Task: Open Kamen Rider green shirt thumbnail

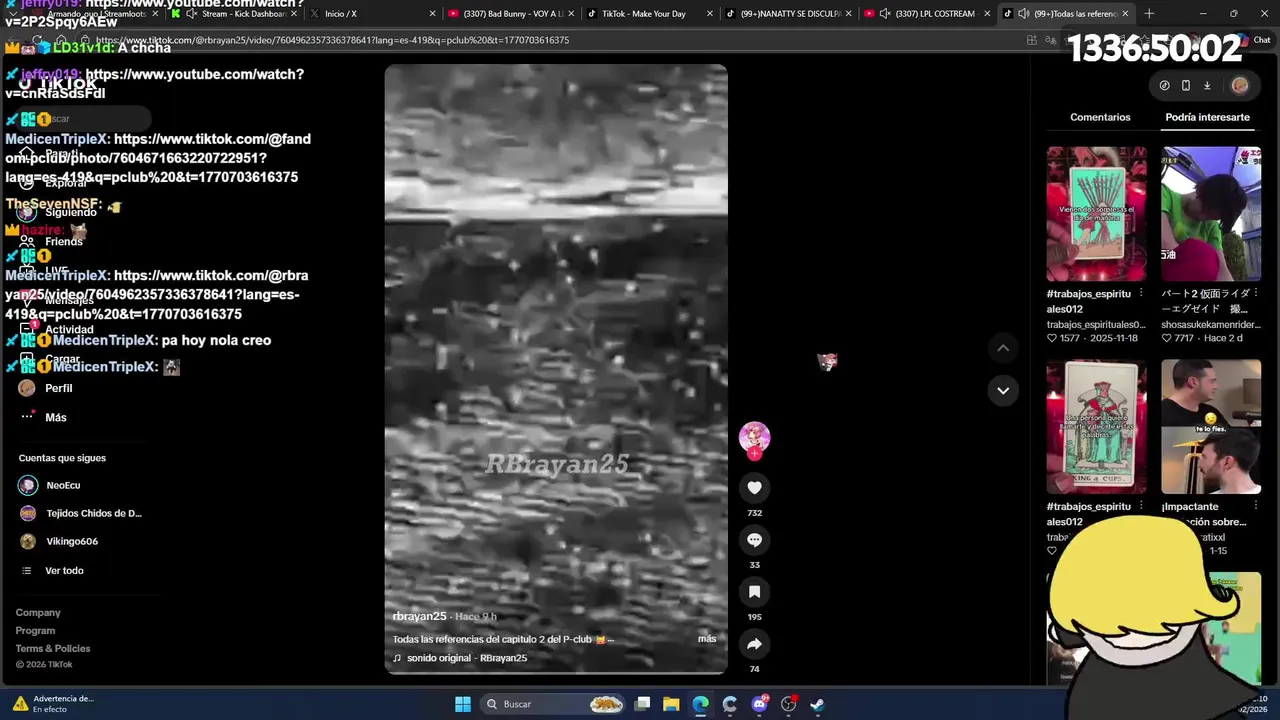Action: [x=1211, y=214]
